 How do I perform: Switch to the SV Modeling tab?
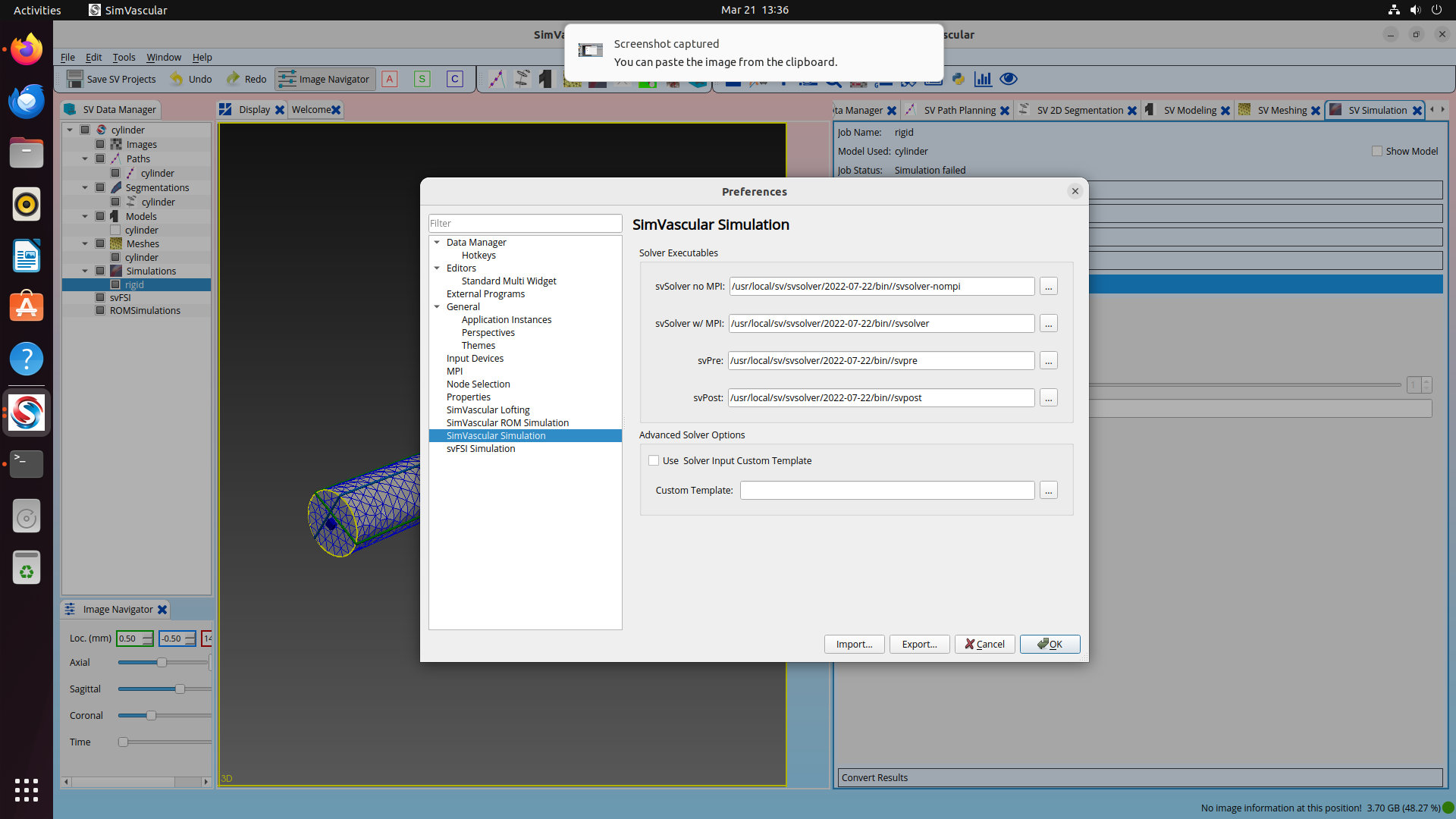tap(1189, 110)
